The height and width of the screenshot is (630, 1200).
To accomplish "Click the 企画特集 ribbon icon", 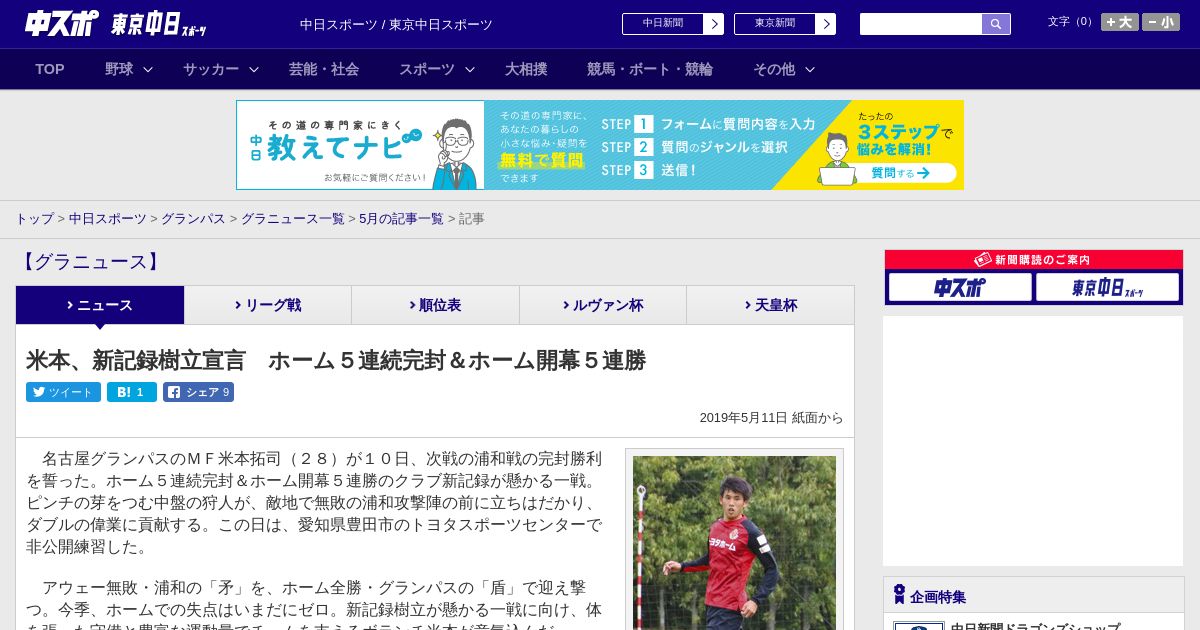I will [899, 595].
